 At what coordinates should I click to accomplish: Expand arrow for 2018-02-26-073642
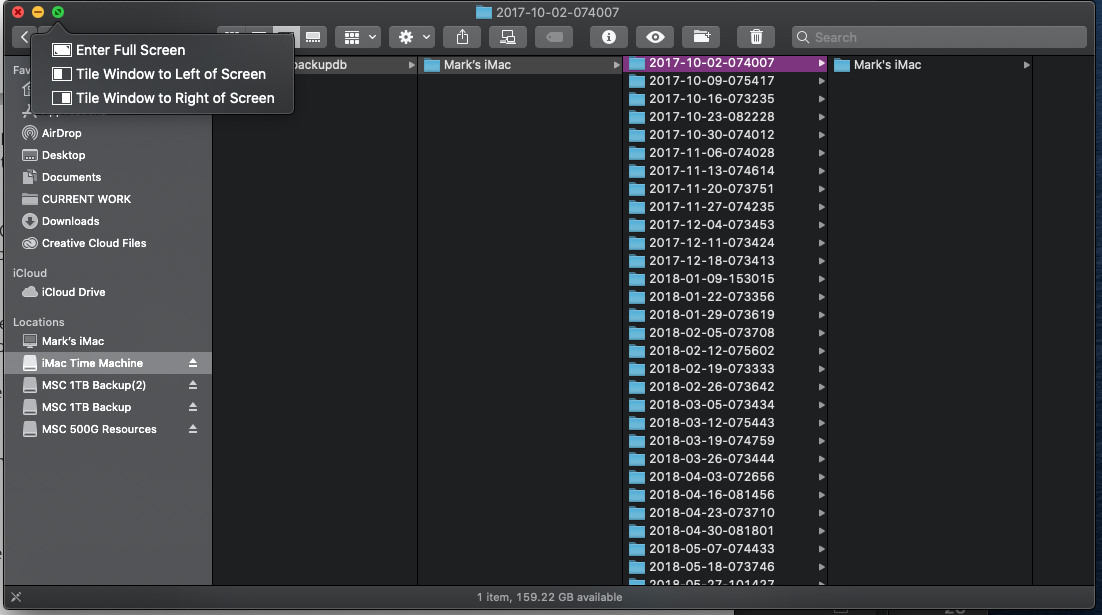821,387
